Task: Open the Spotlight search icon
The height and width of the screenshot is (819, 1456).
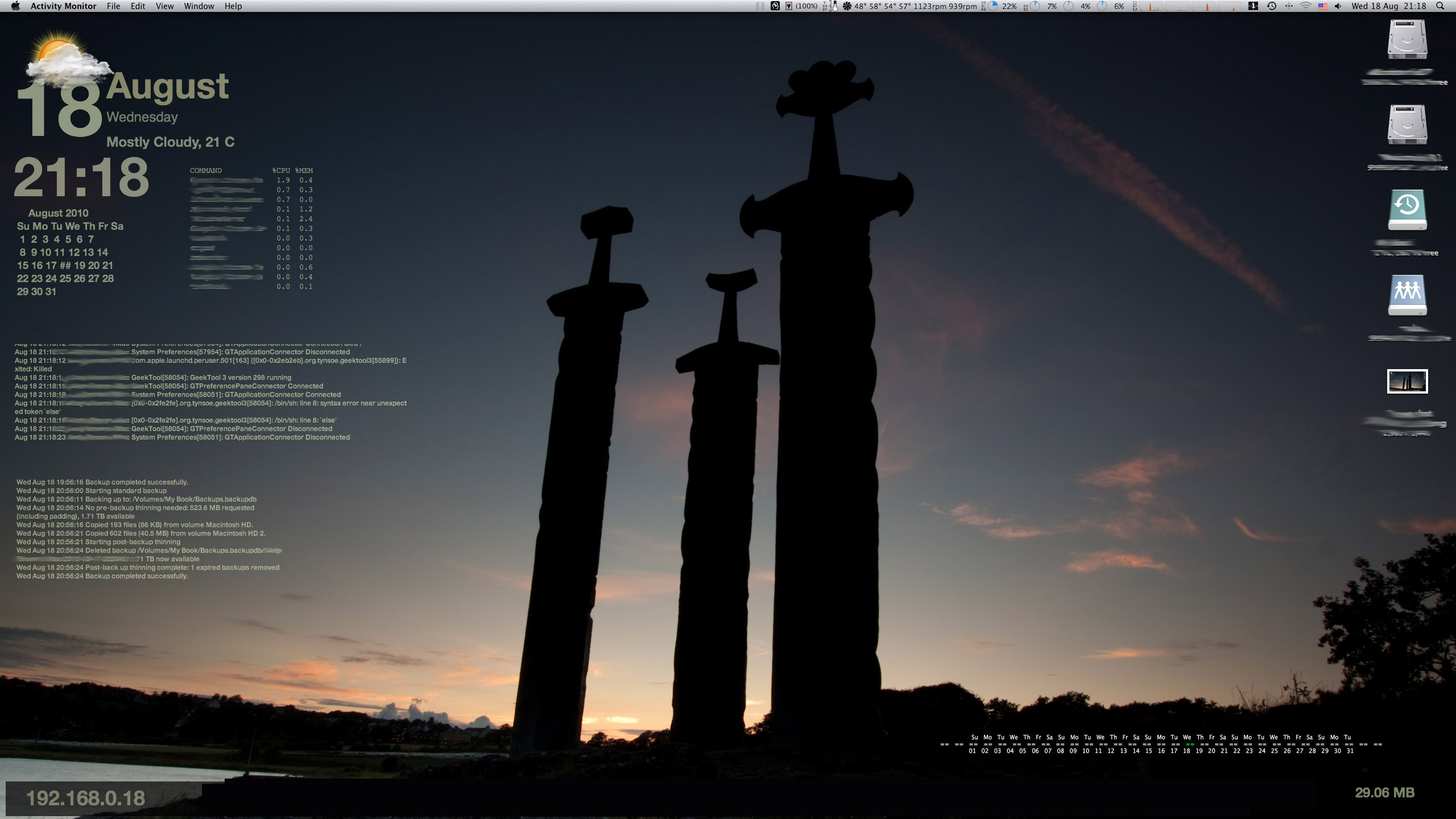Action: click(x=1440, y=6)
